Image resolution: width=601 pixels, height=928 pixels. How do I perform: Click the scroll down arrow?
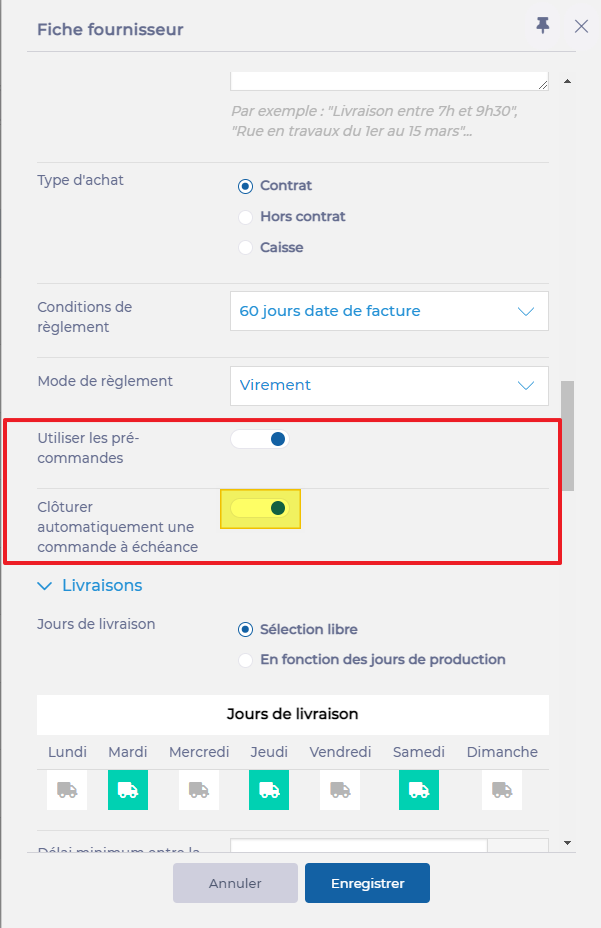tap(568, 844)
